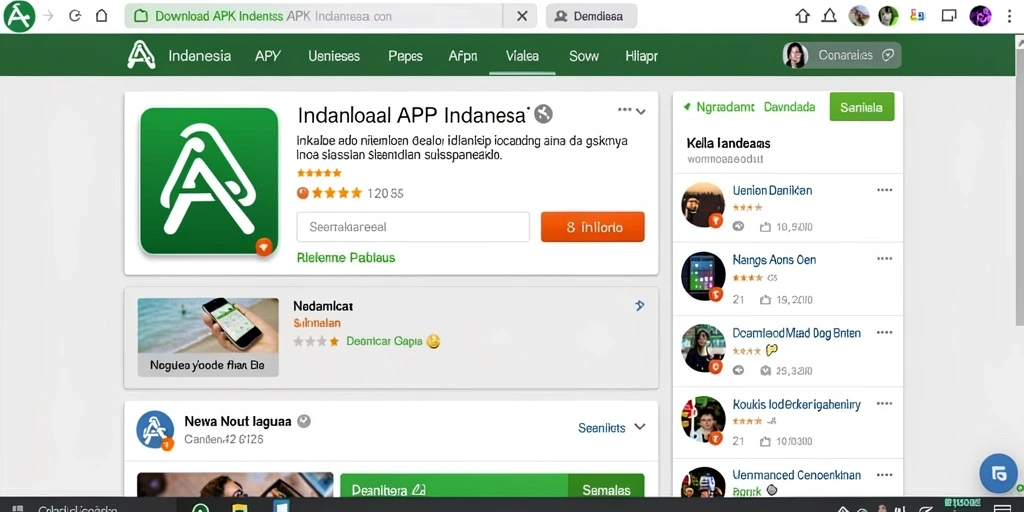Viewport: 1024px width, 512px height.
Task: Click the blue floating chat button
Action: click(999, 474)
